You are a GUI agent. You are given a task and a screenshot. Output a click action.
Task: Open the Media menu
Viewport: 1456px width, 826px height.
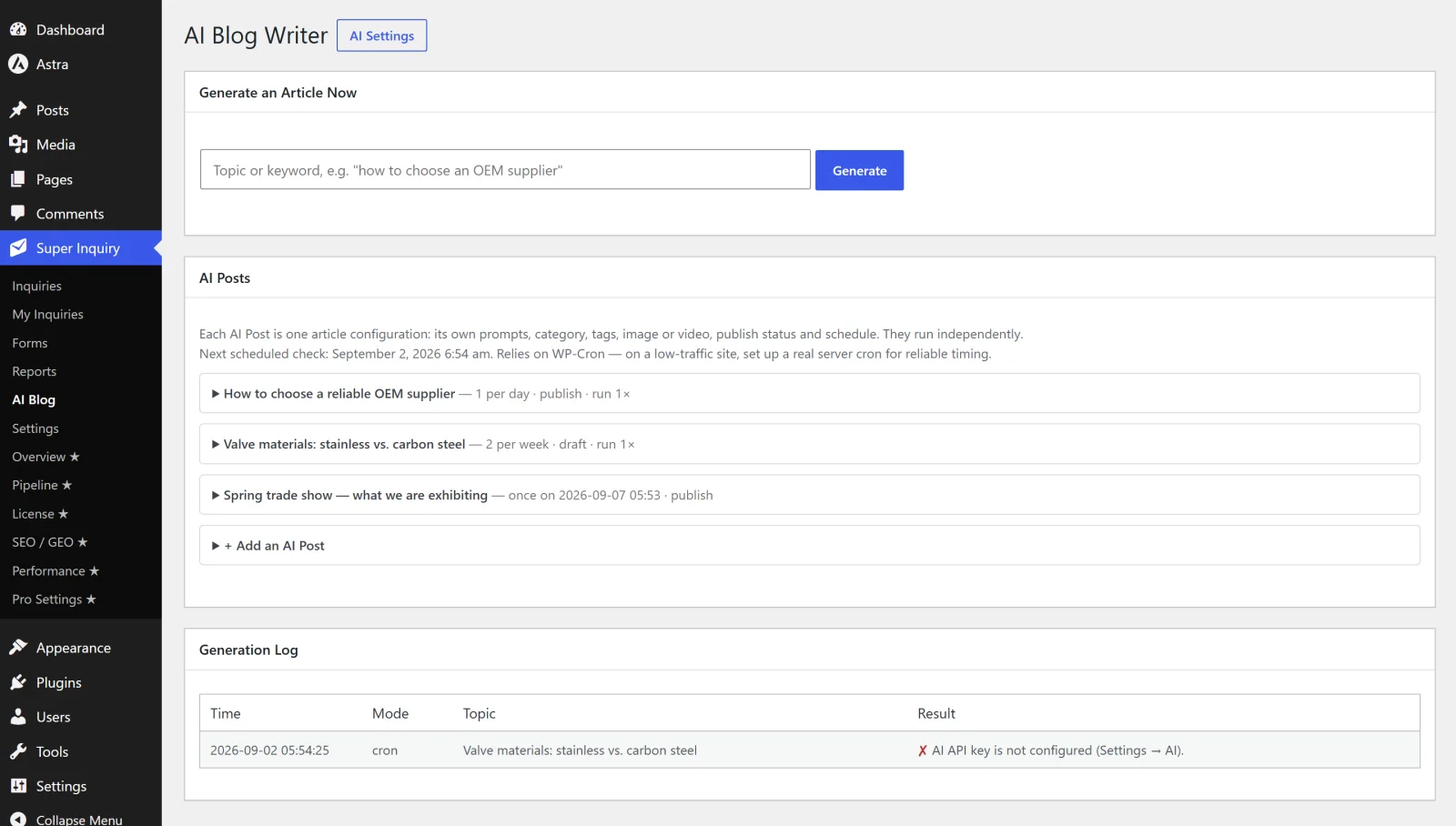pyautogui.click(x=81, y=145)
